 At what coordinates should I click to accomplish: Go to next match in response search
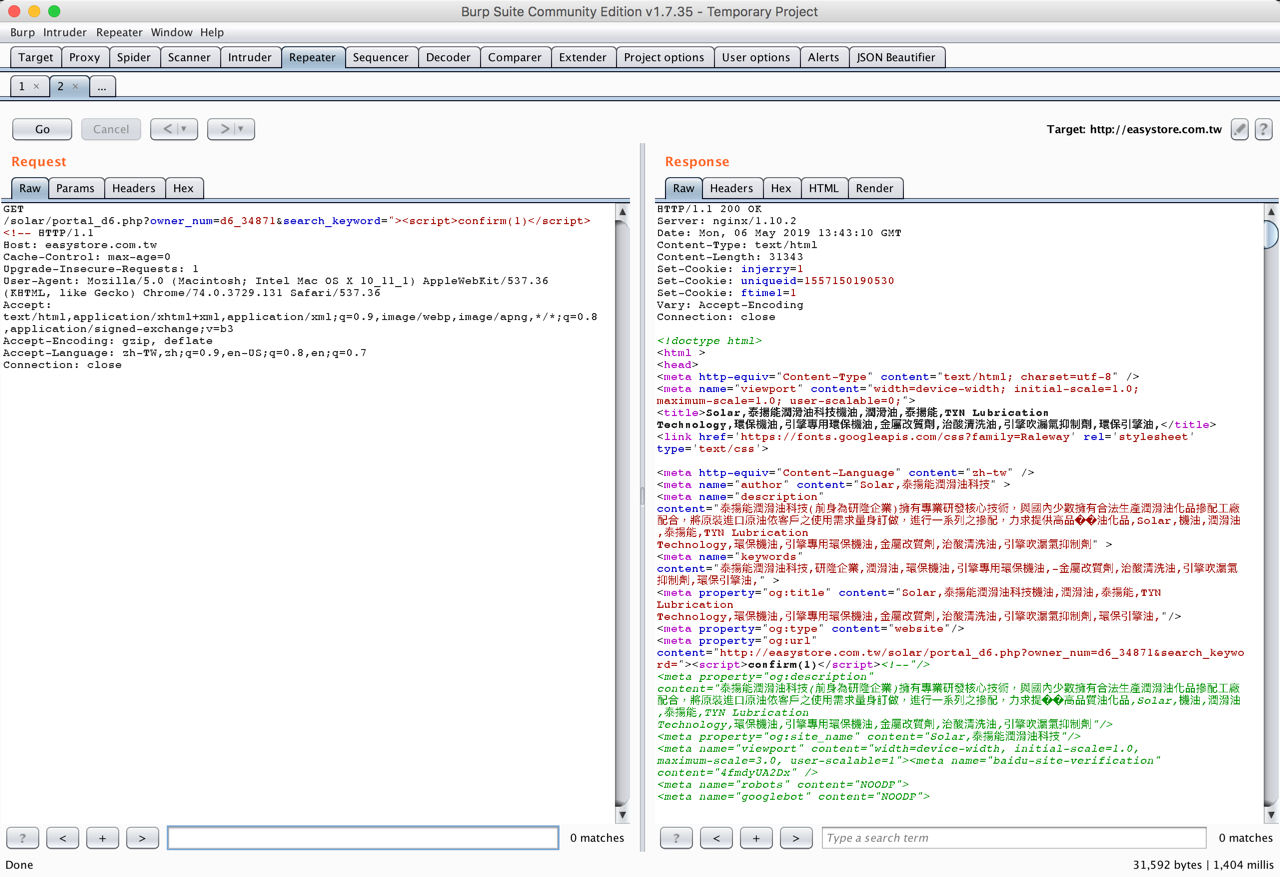[796, 838]
